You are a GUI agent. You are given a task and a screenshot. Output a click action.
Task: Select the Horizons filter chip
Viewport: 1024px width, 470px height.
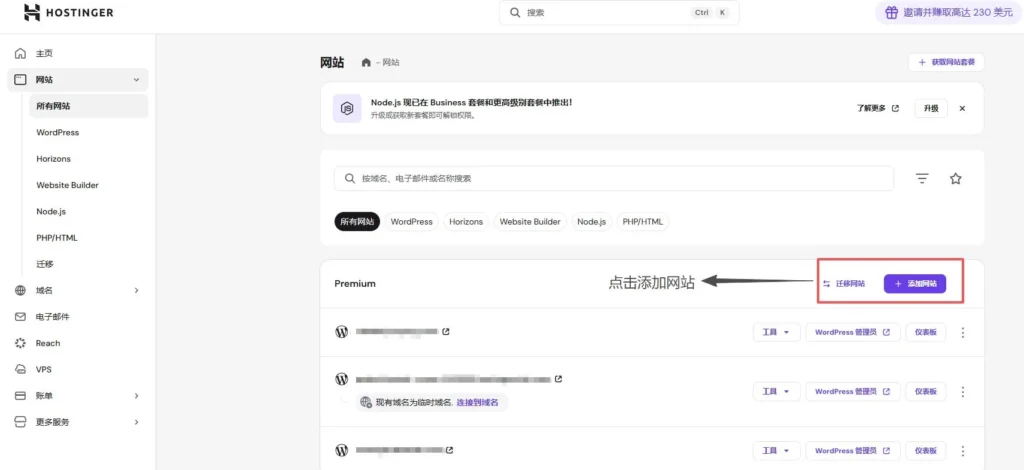click(x=466, y=222)
